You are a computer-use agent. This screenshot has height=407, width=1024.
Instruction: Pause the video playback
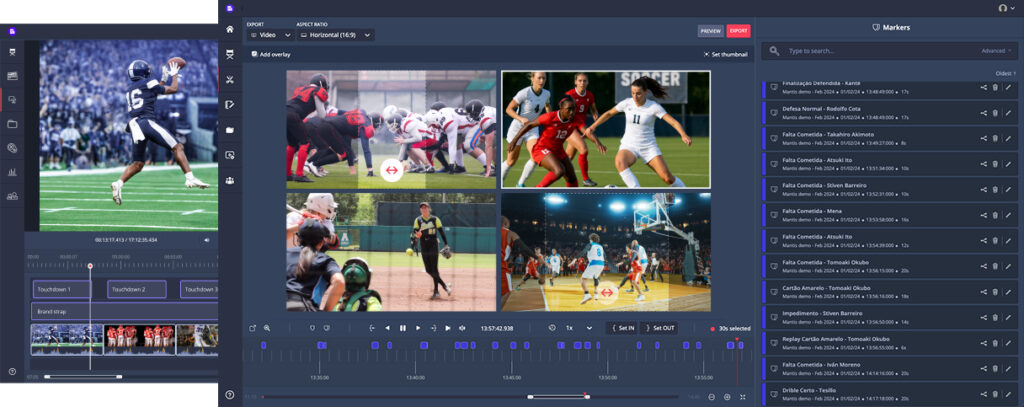pos(403,328)
